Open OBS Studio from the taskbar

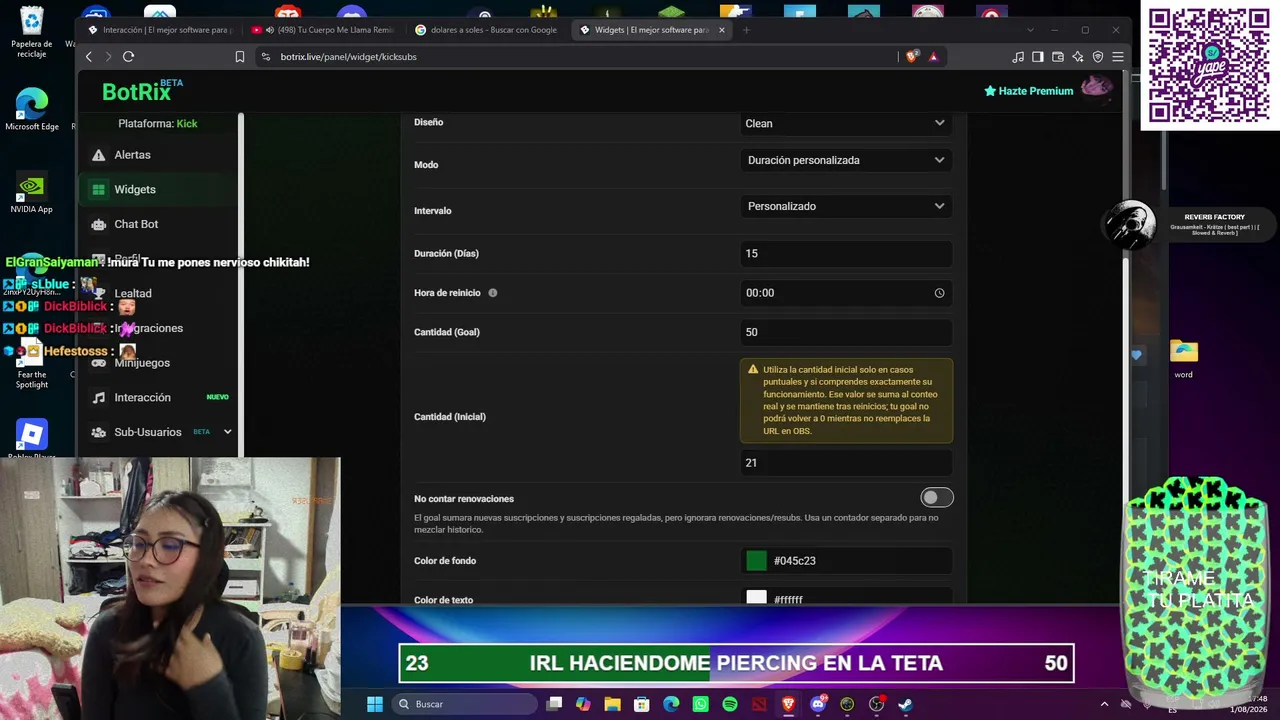click(876, 704)
